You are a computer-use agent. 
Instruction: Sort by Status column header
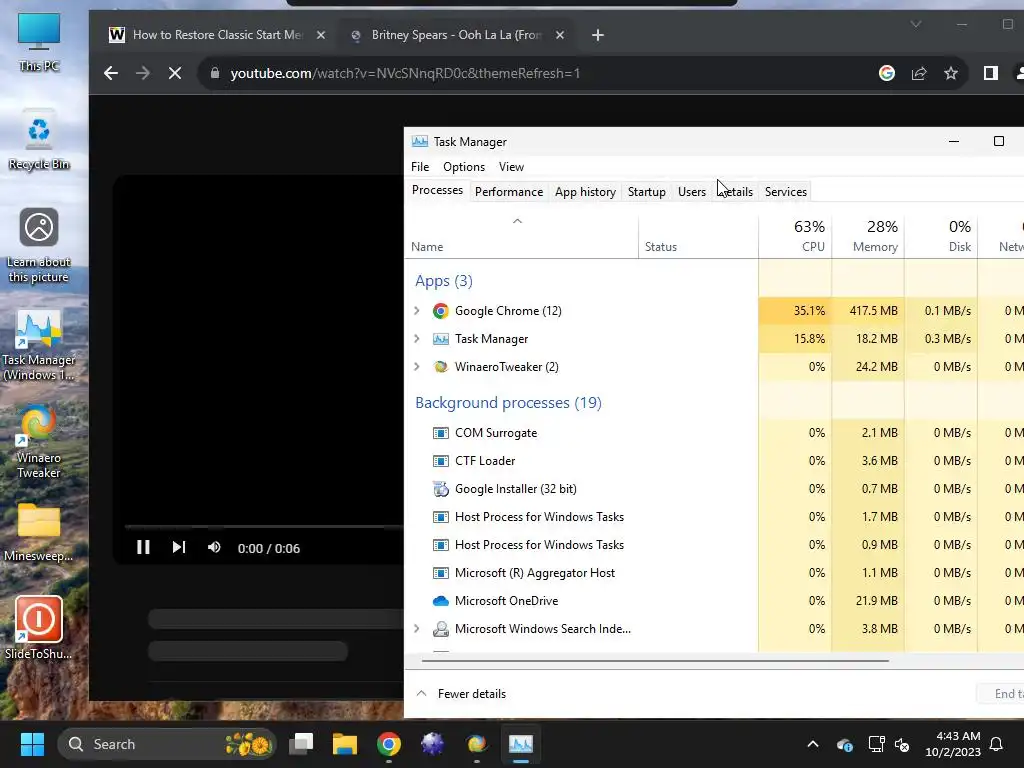pyautogui.click(x=698, y=236)
